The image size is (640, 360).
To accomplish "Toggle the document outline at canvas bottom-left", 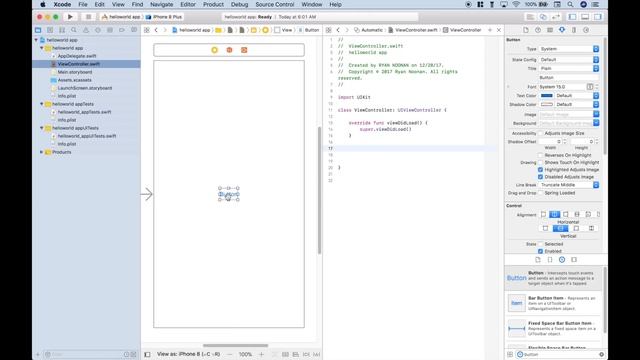I will (147, 354).
